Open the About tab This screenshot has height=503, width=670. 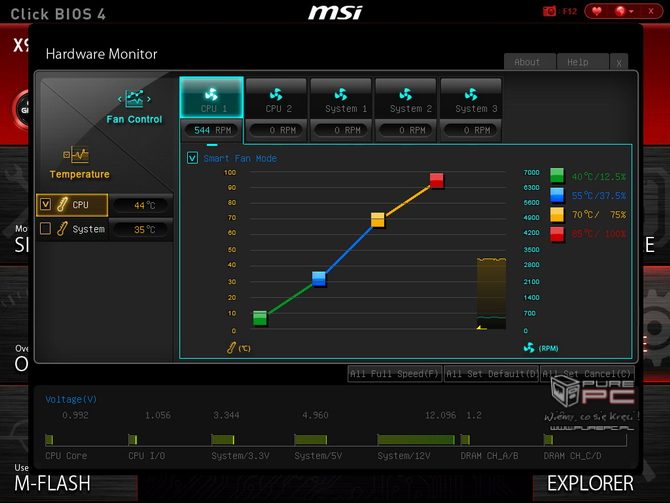pos(529,62)
